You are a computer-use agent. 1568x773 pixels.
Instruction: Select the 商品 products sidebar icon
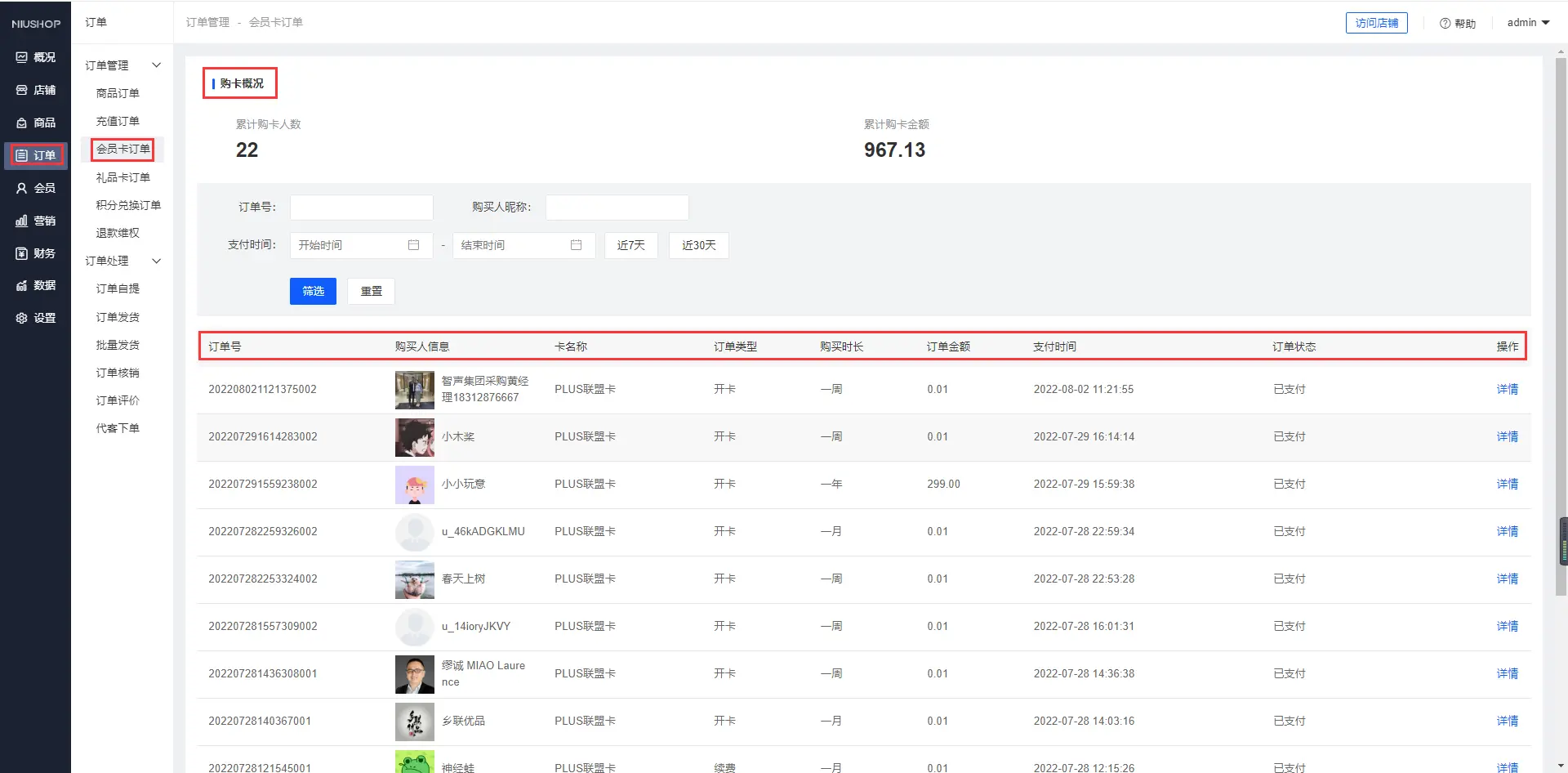tap(22, 123)
